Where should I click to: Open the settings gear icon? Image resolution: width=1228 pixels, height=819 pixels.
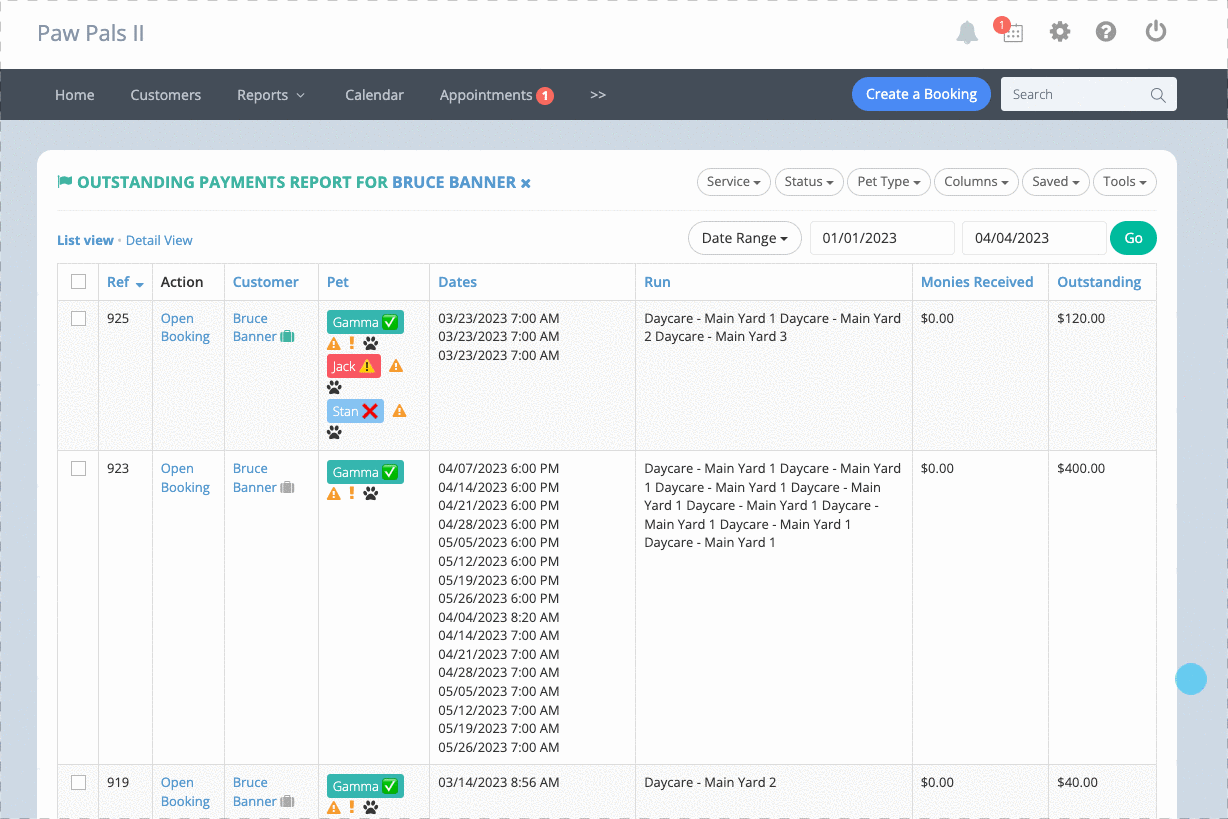pyautogui.click(x=1059, y=32)
